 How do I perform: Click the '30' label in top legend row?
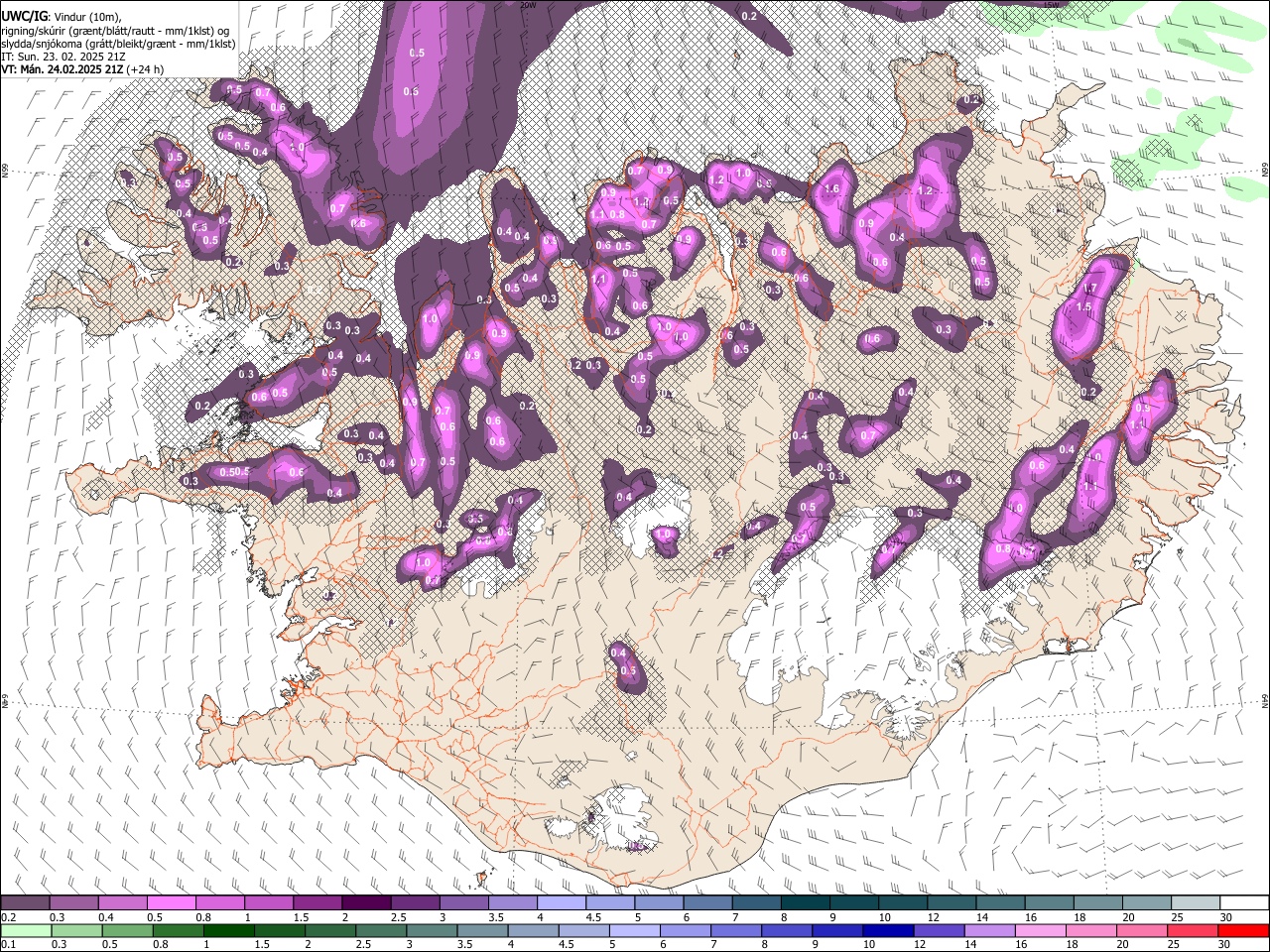pos(1224,917)
